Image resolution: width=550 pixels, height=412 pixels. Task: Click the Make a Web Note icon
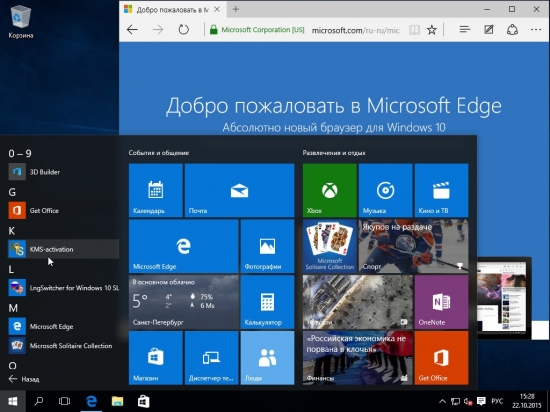489,30
